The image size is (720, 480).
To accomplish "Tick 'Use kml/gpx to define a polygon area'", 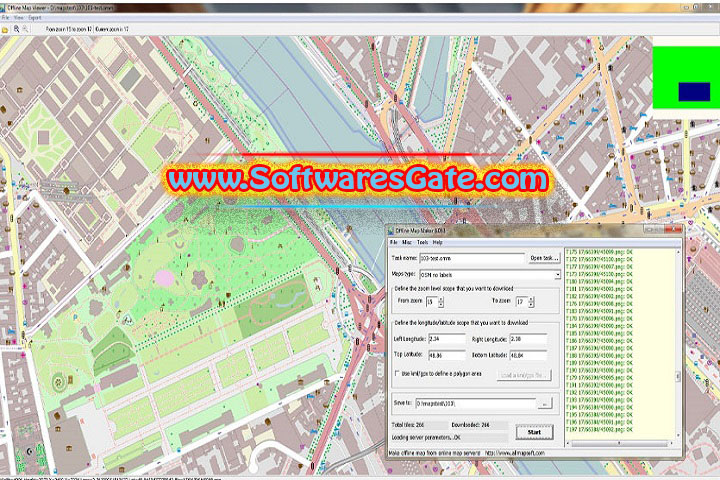I will pos(397,373).
